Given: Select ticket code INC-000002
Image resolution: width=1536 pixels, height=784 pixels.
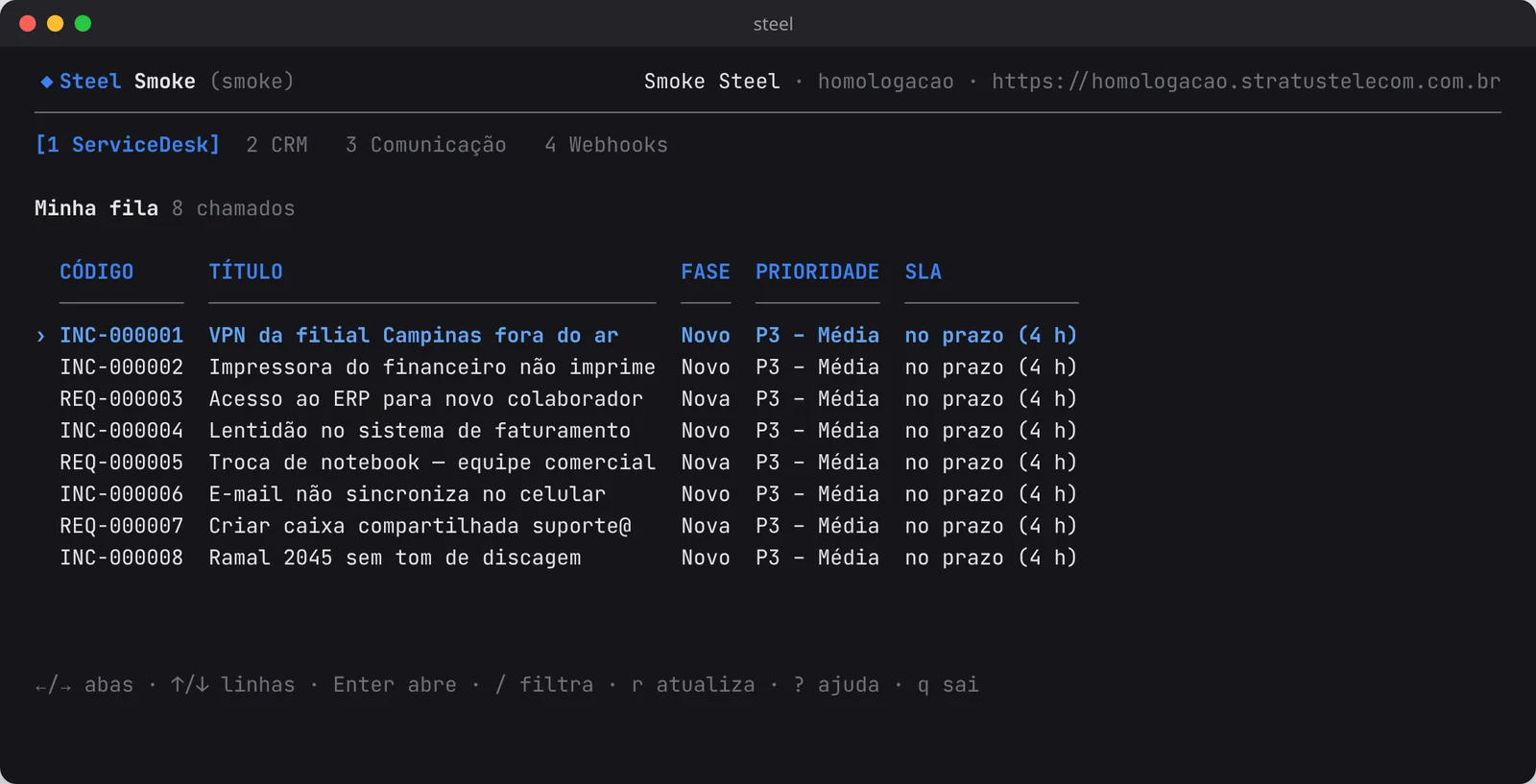Looking at the screenshot, I should tap(121, 367).
